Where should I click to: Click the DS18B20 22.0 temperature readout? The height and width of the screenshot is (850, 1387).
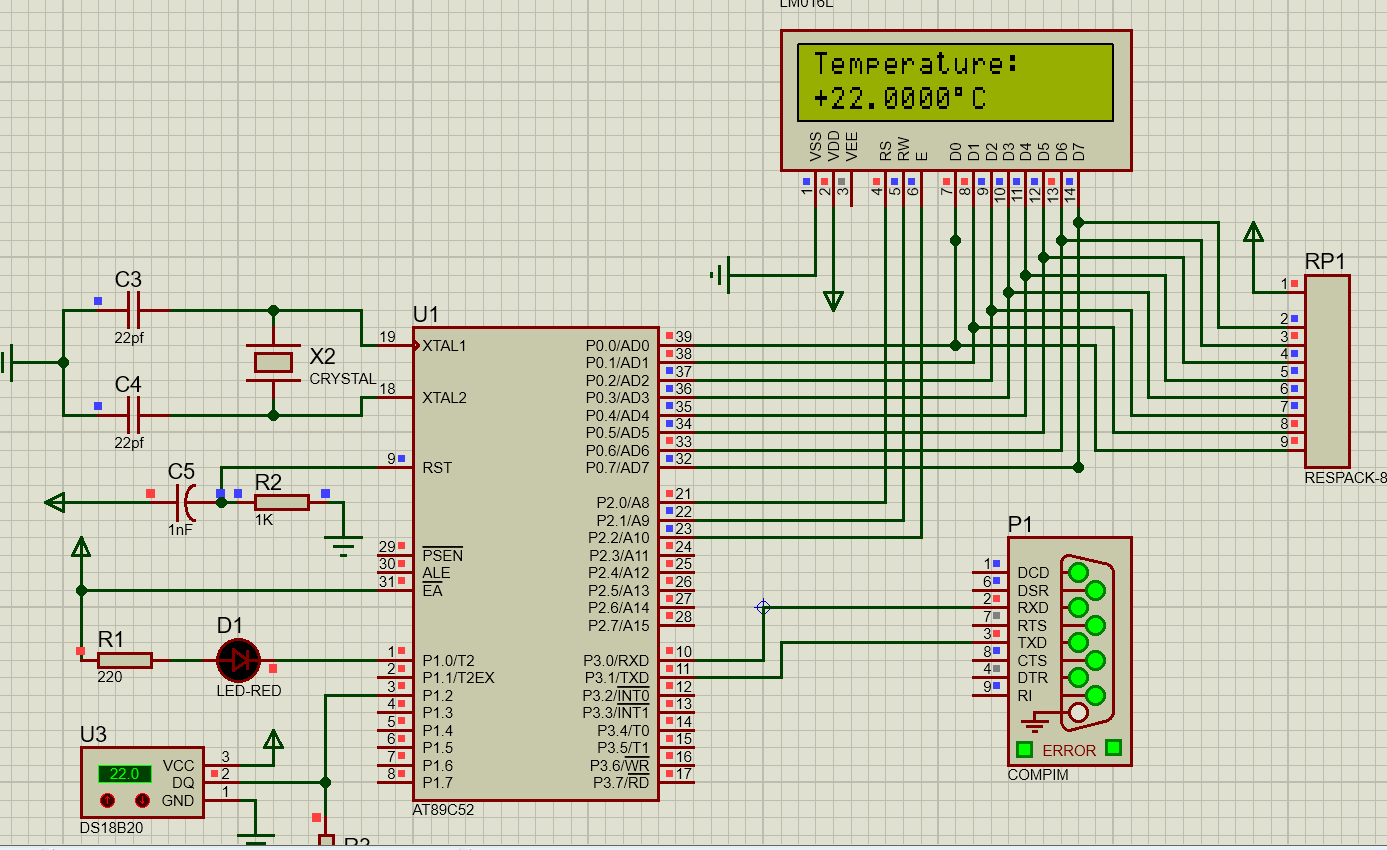[124, 774]
